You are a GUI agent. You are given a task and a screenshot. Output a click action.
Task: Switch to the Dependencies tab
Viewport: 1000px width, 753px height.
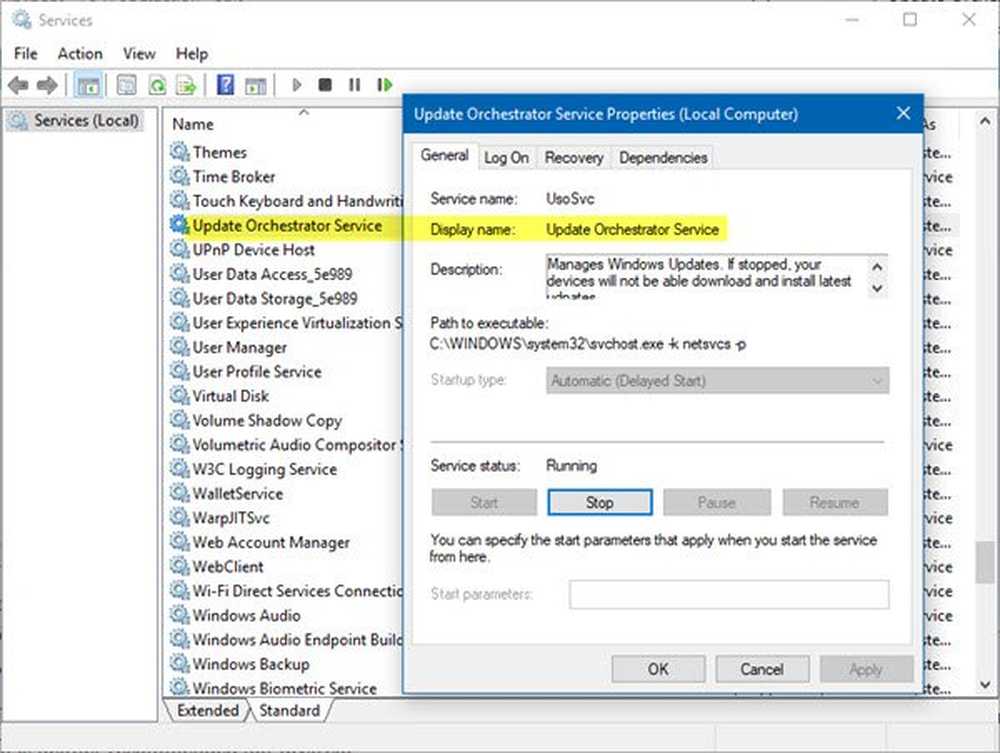pos(665,157)
